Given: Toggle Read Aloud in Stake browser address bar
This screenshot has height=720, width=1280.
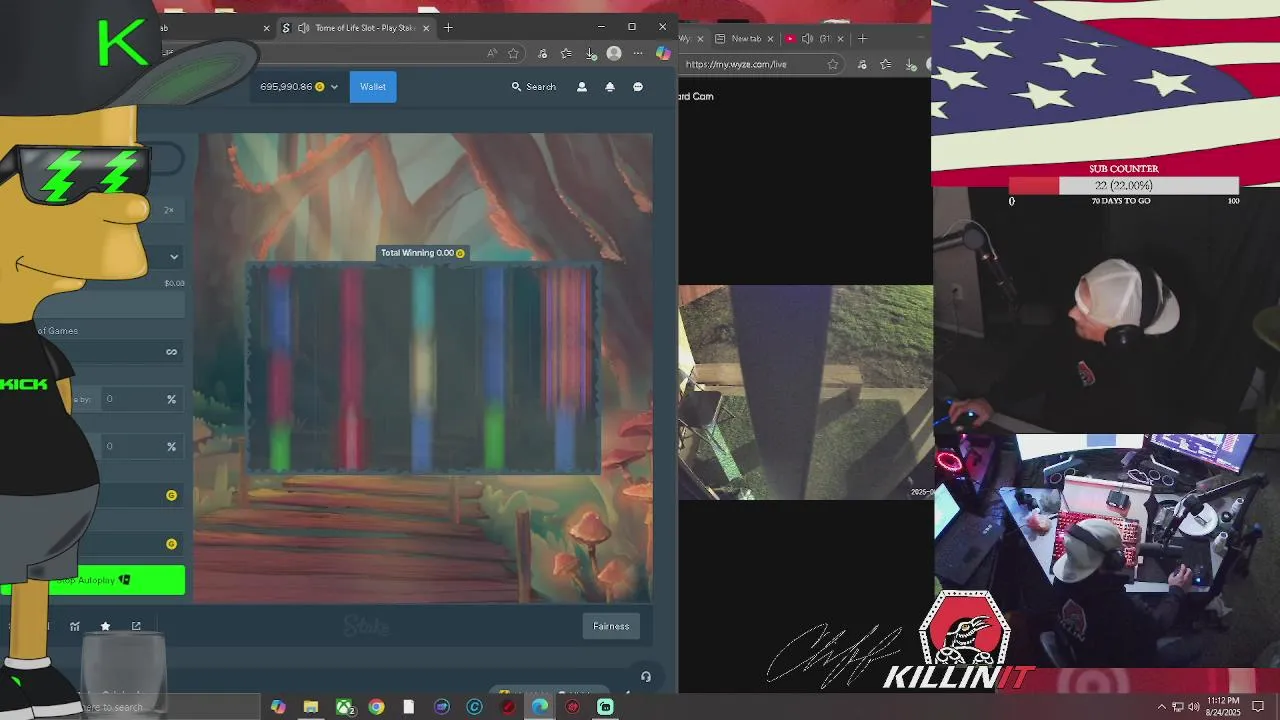Looking at the screenshot, I should pyautogui.click(x=492, y=53).
